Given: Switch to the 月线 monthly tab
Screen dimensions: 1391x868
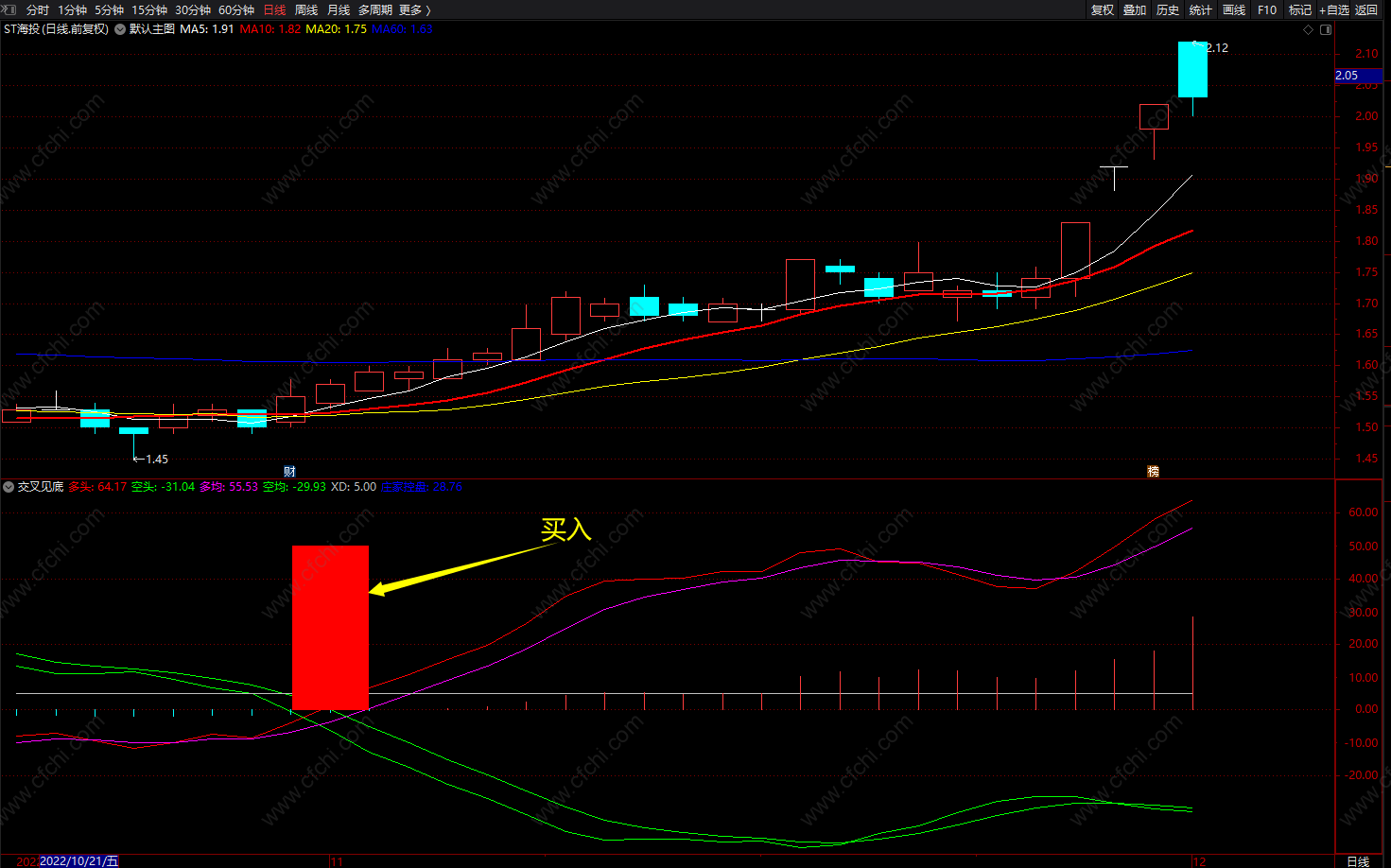Looking at the screenshot, I should click(339, 9).
